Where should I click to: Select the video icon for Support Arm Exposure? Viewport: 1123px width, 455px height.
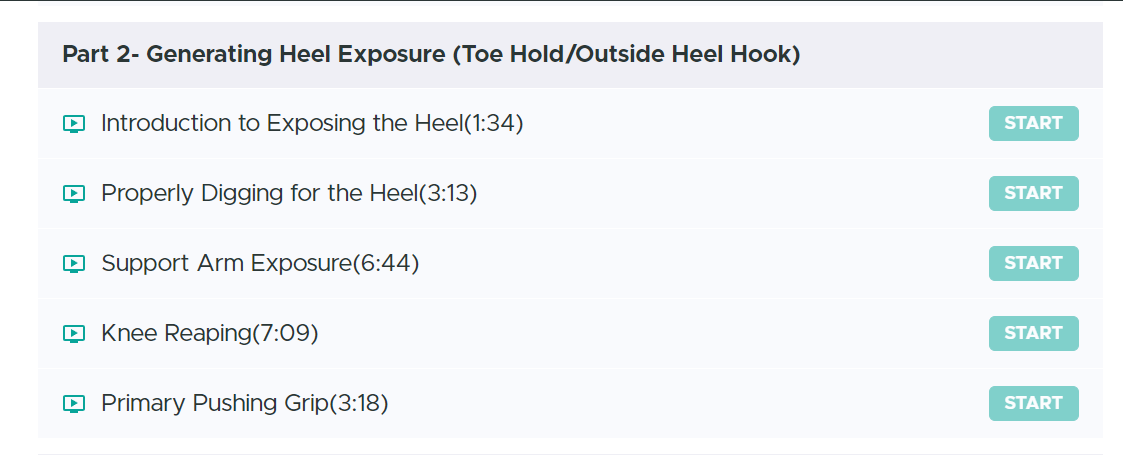click(x=73, y=264)
